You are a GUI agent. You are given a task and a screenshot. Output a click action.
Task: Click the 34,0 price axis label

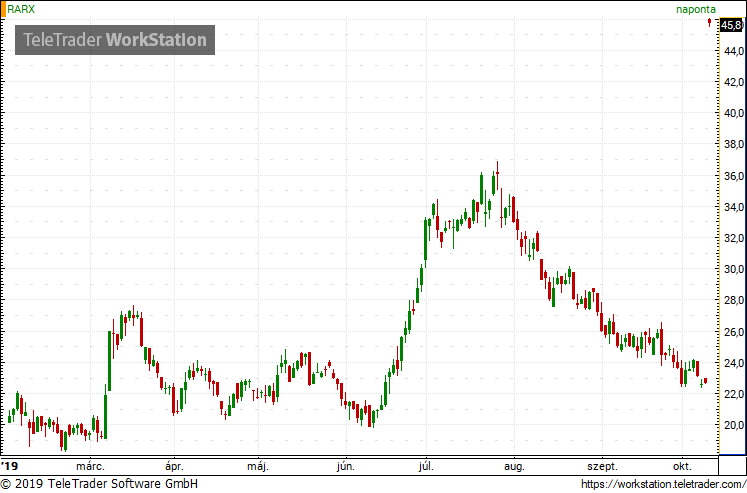pos(734,207)
